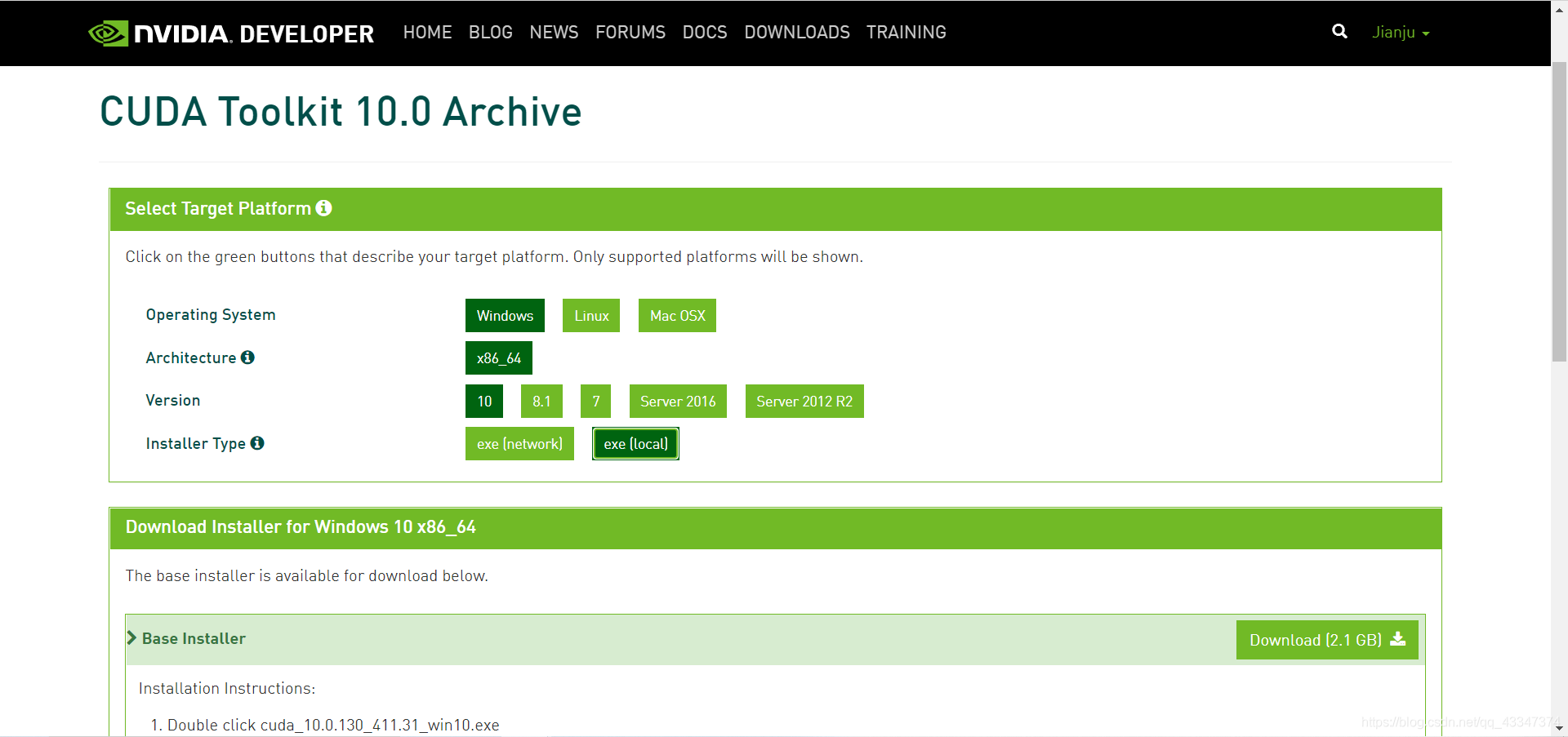
Task: Navigate to DOWNLOADS
Action: [x=797, y=33]
